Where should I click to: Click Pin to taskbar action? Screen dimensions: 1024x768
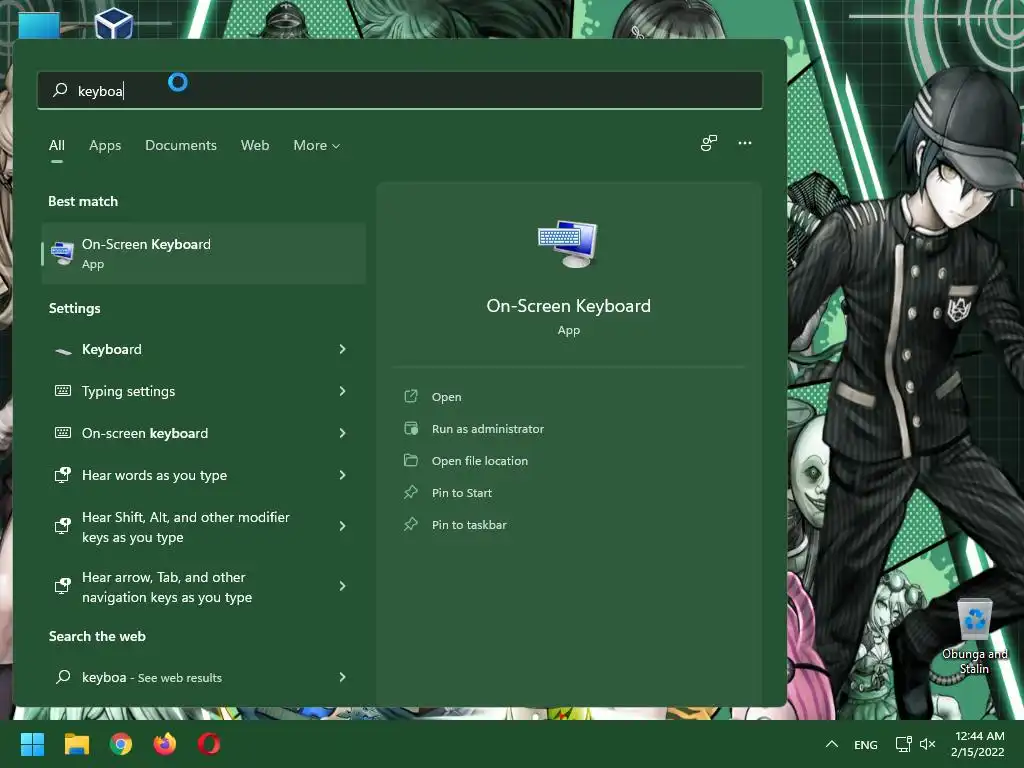point(469,525)
